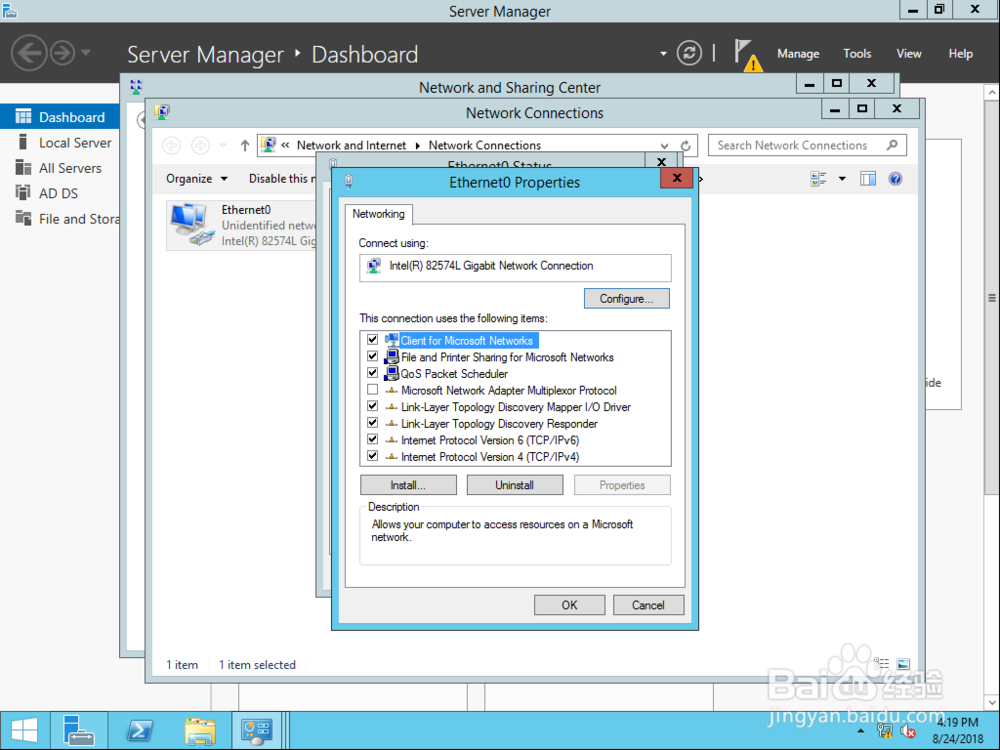
Task: Select Internet Protocol Version 4 (TCP/IPv4) item
Action: 490,457
